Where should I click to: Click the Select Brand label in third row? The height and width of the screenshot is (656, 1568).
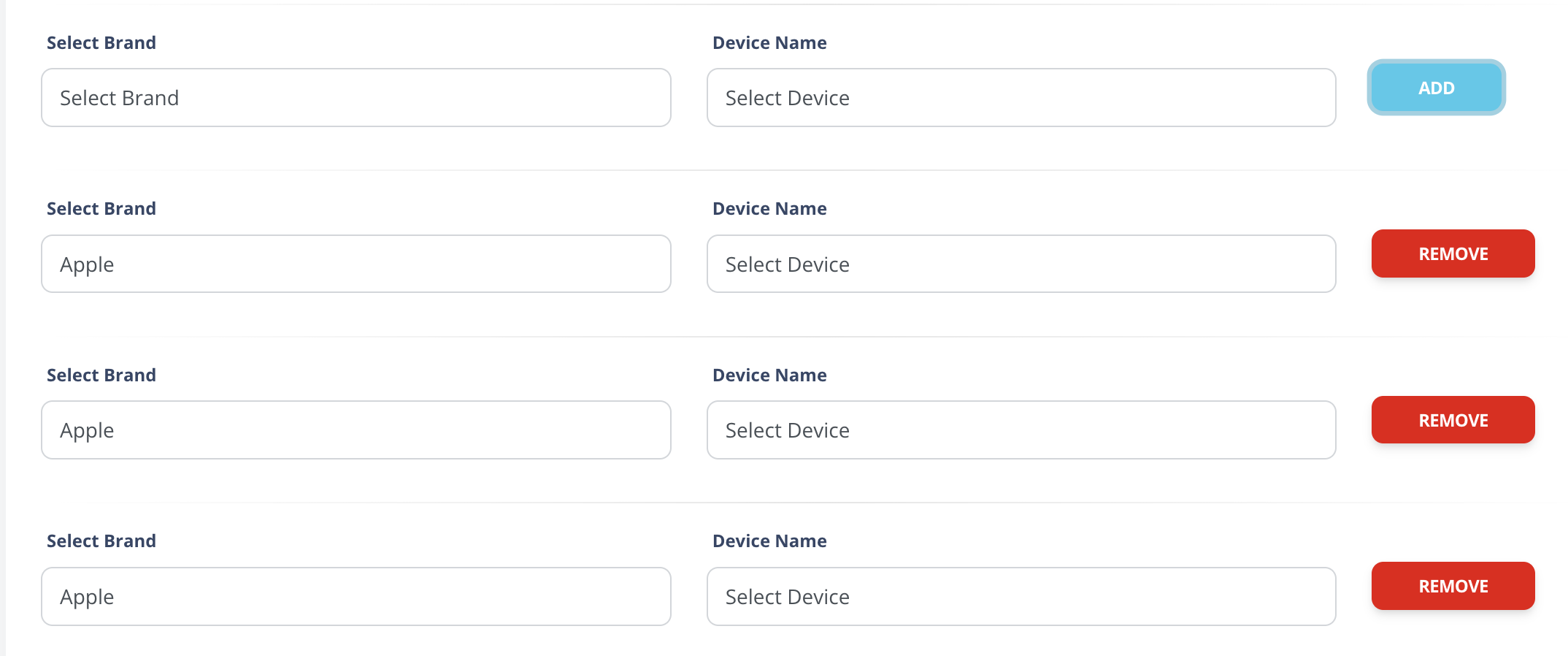(x=101, y=375)
